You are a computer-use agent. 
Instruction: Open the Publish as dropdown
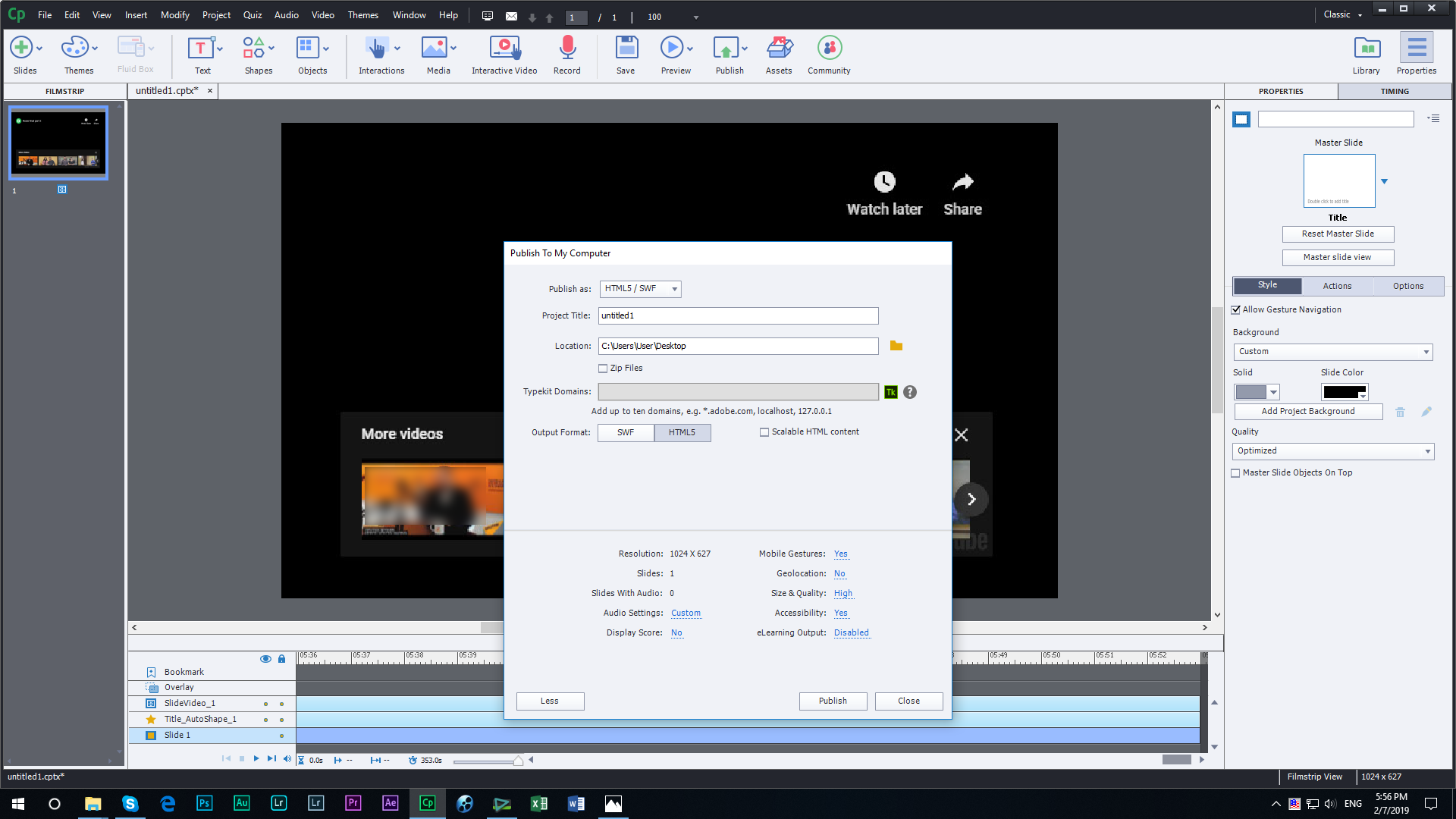640,289
